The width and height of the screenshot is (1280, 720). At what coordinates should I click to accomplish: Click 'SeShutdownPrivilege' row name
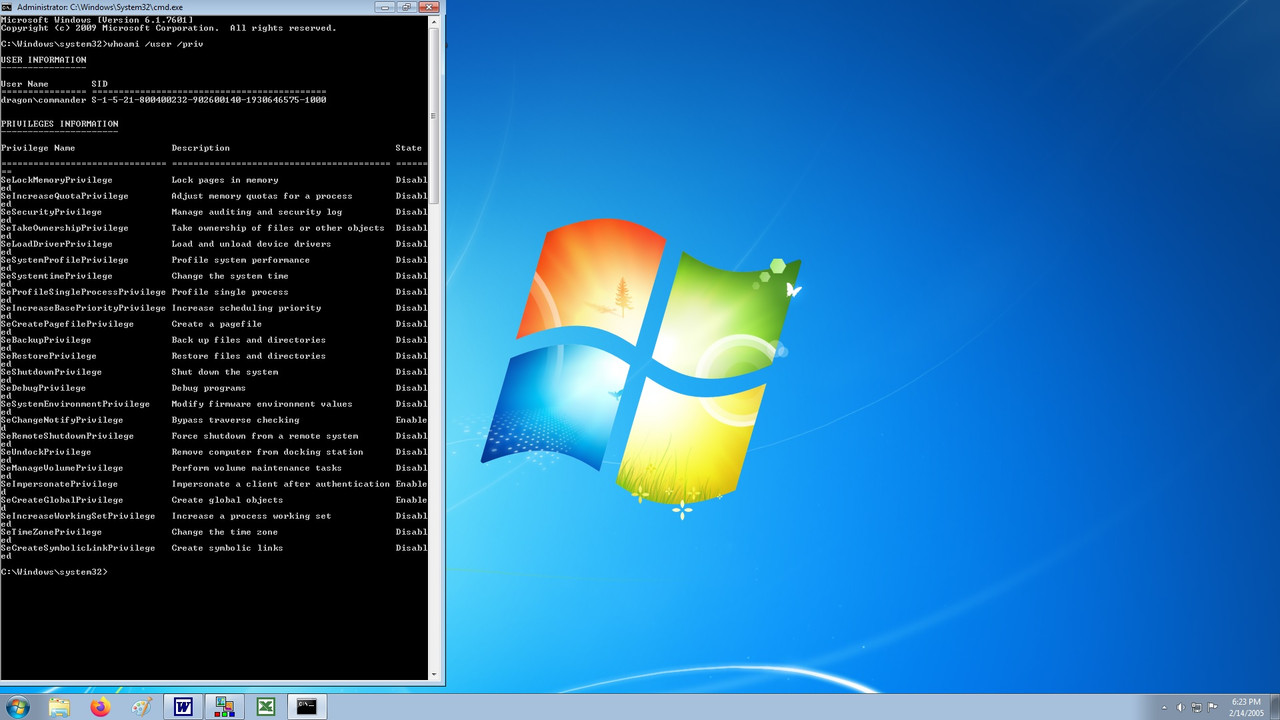pos(51,372)
